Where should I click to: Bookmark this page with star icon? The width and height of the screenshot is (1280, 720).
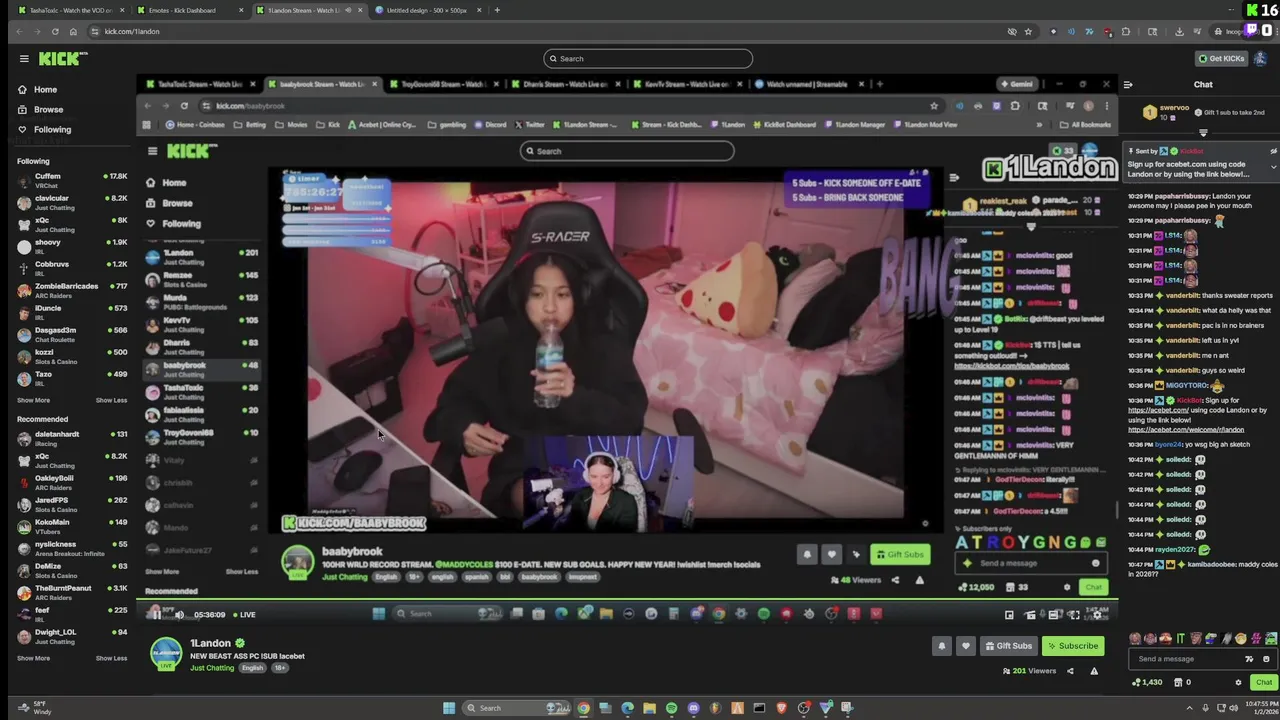[x=1027, y=31]
